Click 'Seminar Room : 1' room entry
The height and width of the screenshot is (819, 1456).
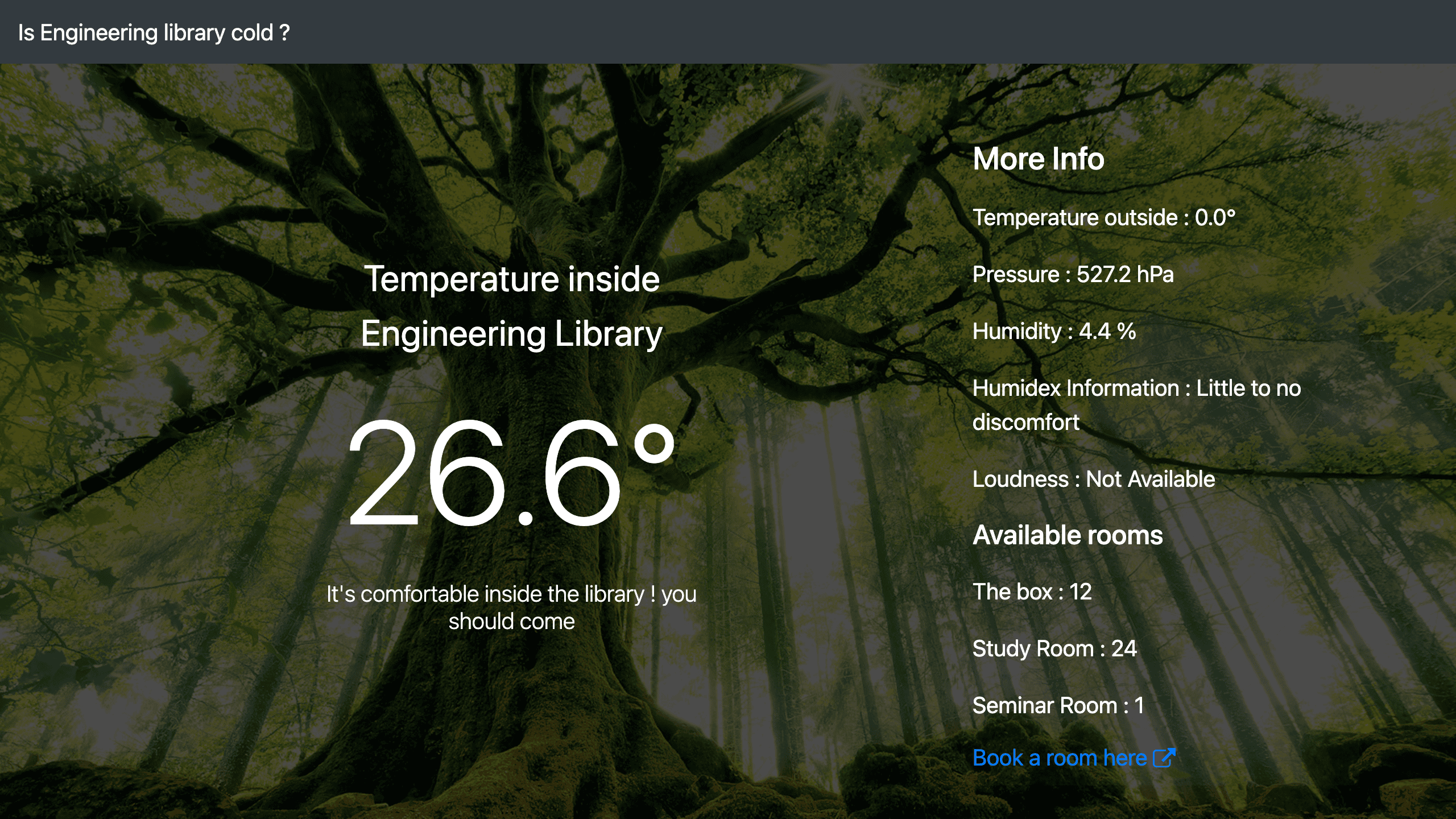click(x=1058, y=705)
